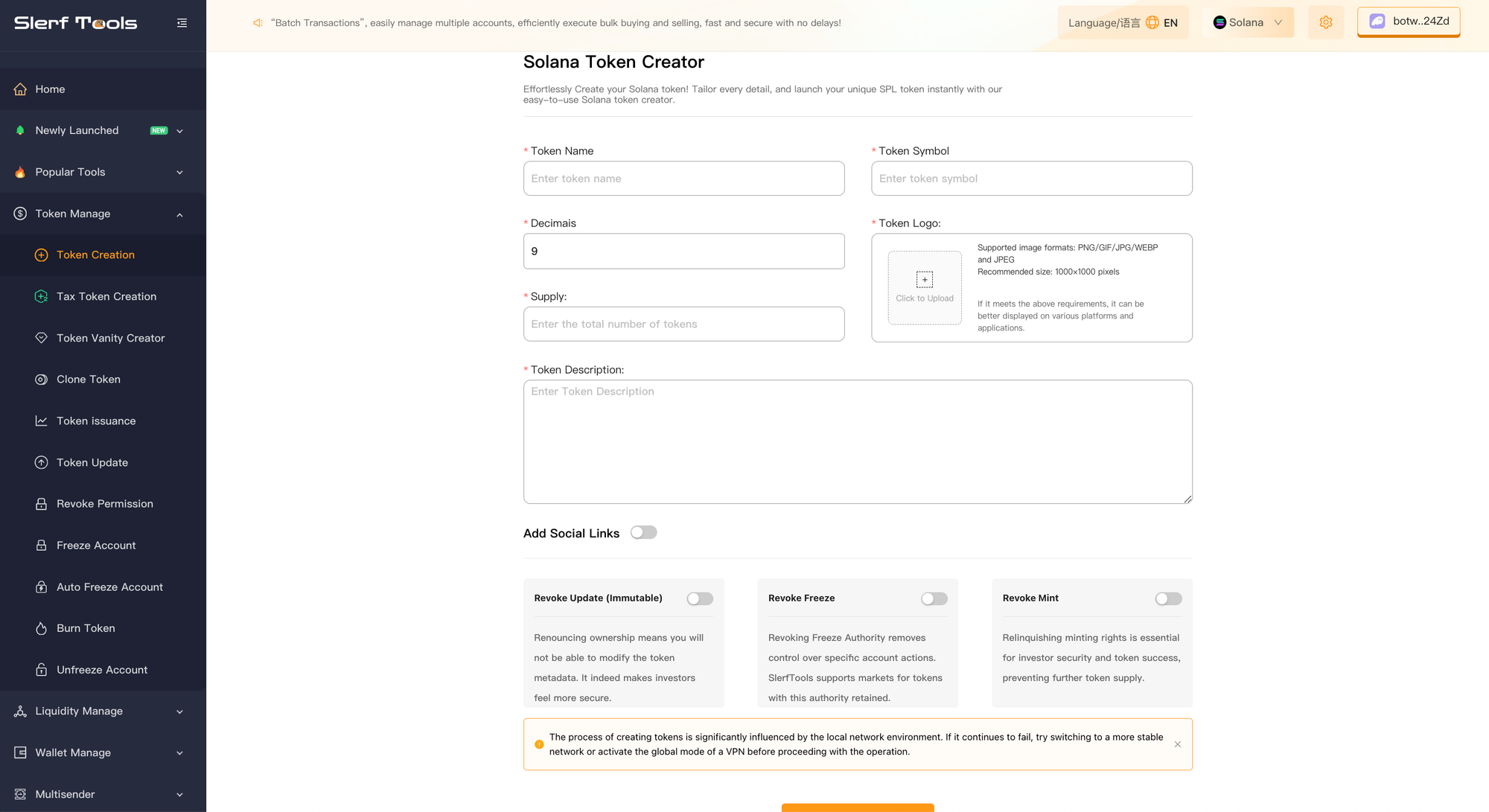Click the Clone Token icon

(x=42, y=380)
